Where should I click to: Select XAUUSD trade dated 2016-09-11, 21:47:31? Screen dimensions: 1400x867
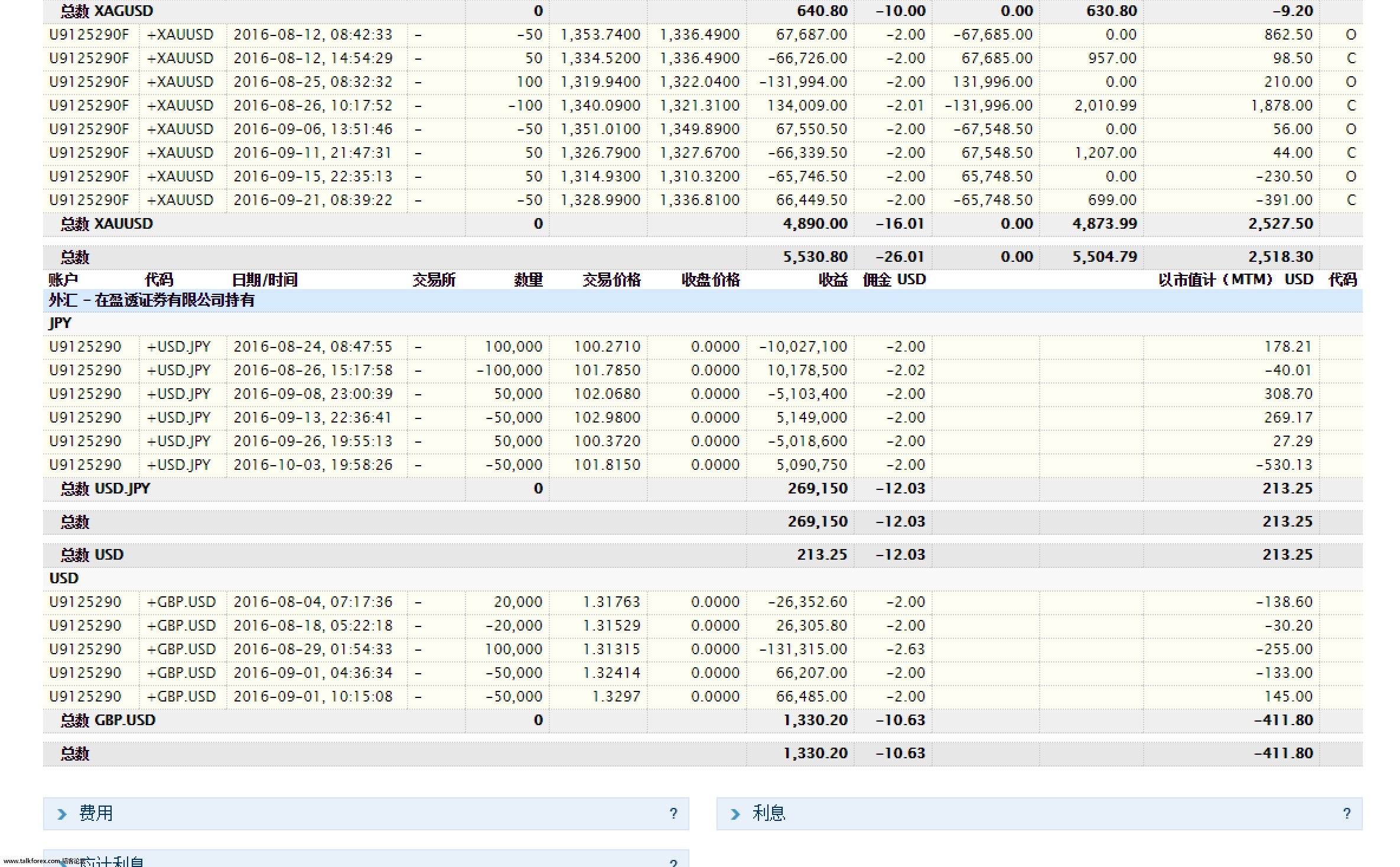click(702, 153)
